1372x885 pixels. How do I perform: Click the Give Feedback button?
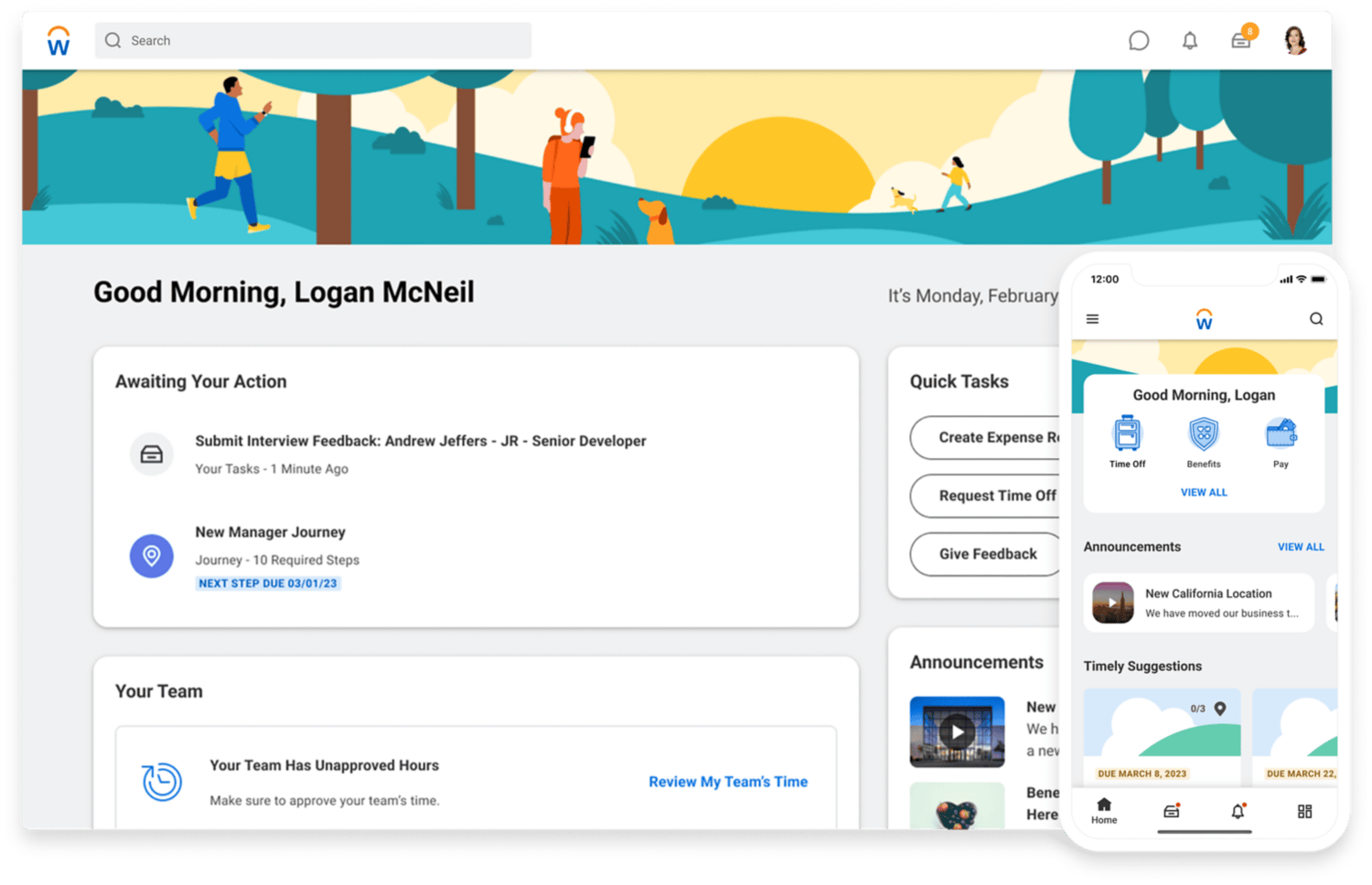[987, 554]
